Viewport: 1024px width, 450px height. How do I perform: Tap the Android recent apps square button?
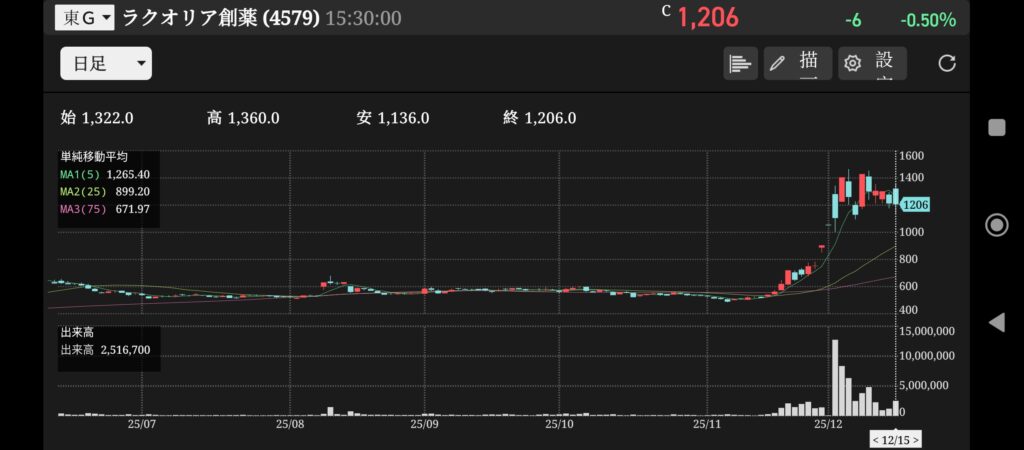(x=996, y=127)
